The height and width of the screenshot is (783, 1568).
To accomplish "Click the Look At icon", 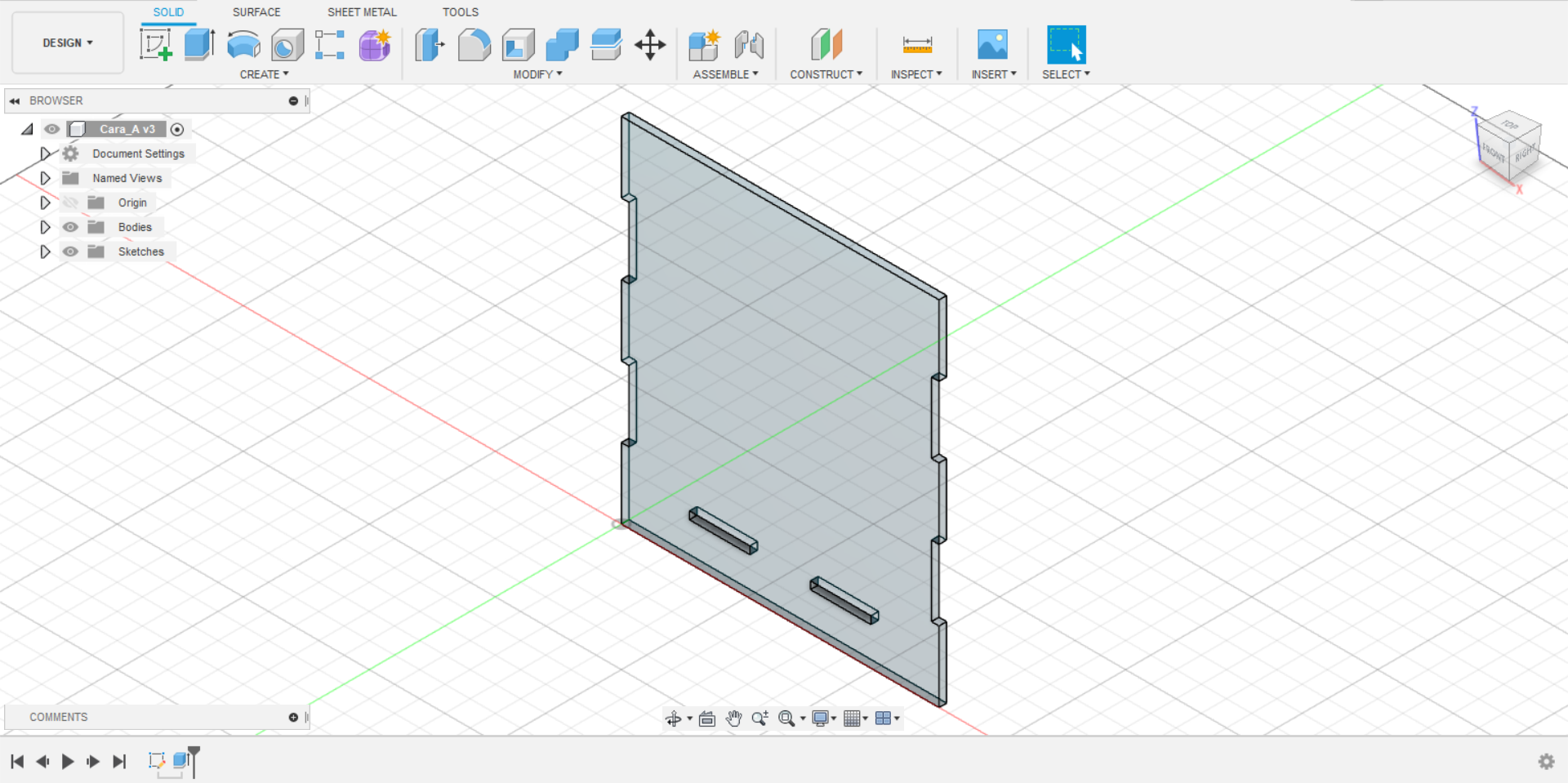I will tap(707, 718).
